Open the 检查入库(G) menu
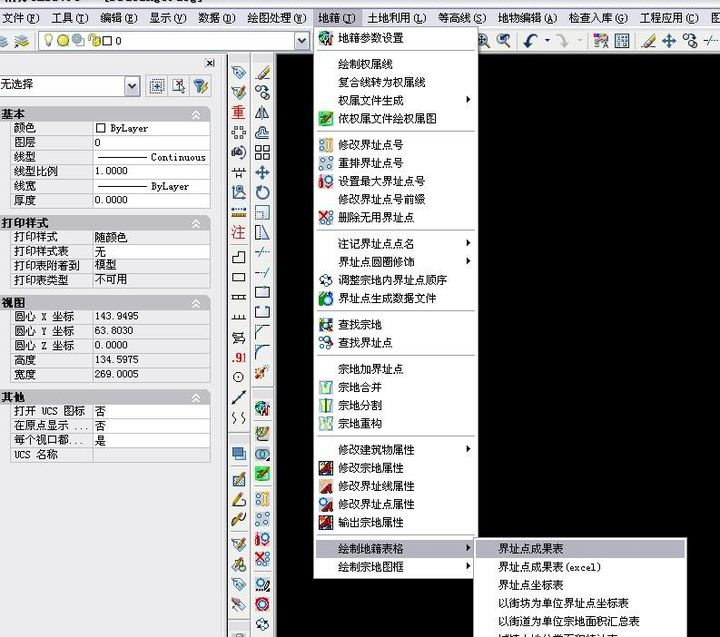The width and height of the screenshot is (720, 637). [598, 18]
